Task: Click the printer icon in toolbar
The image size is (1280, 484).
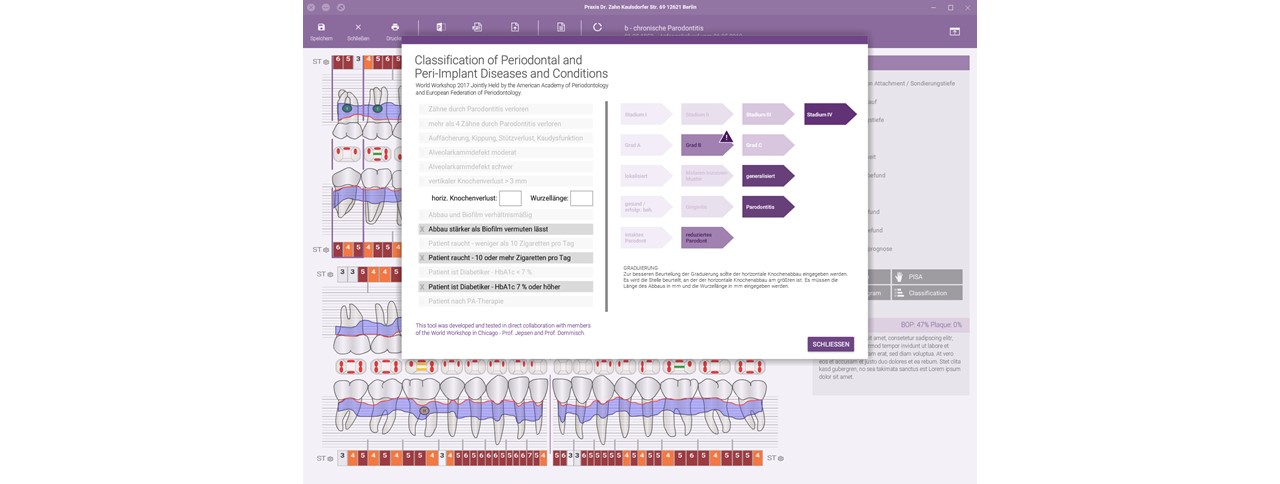Action: [x=395, y=28]
